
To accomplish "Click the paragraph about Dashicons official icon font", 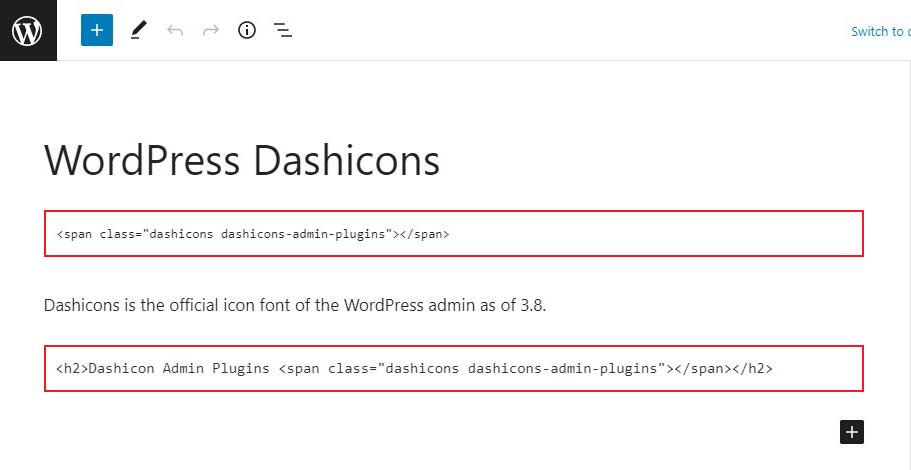I will click(295, 305).
